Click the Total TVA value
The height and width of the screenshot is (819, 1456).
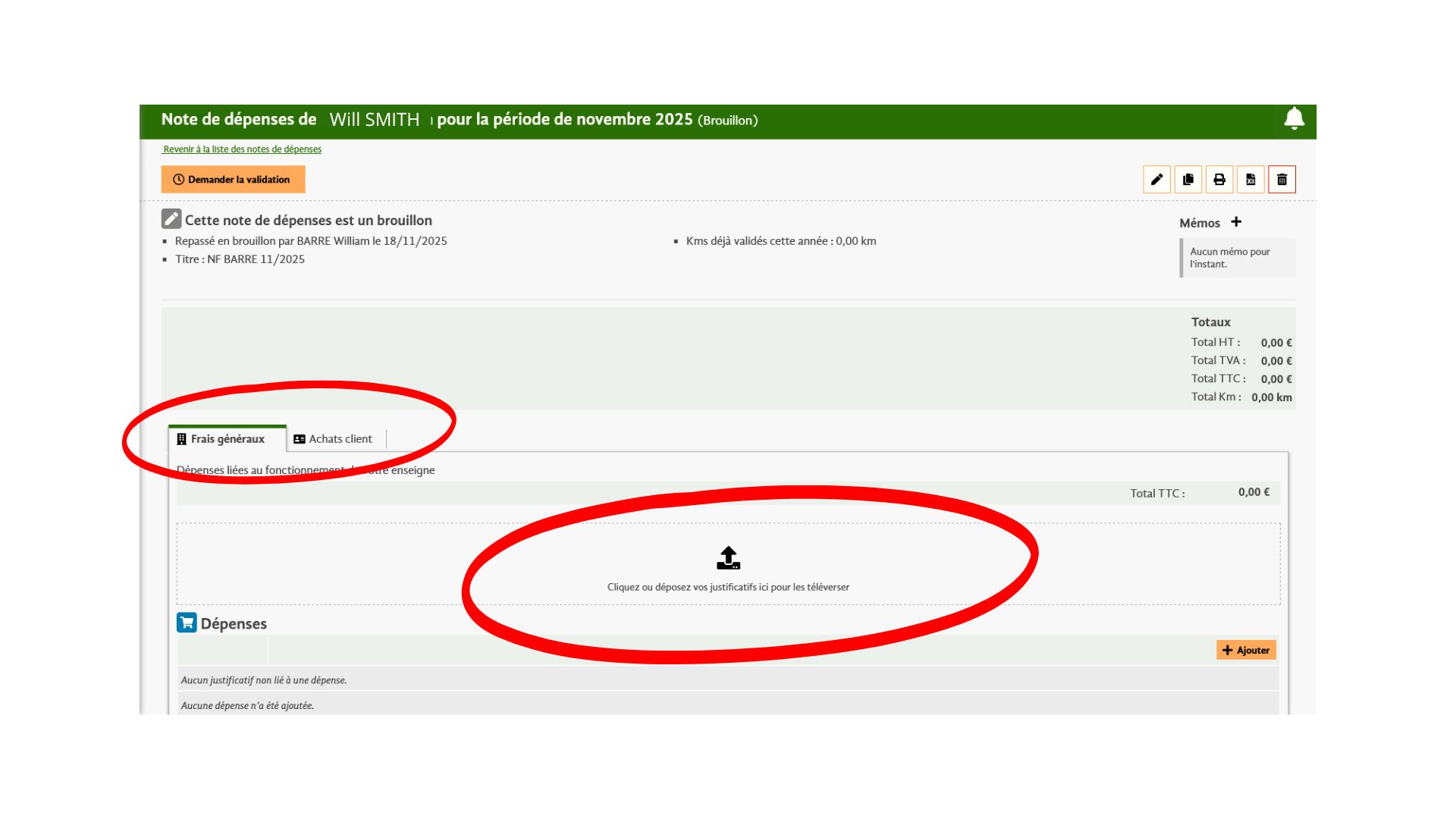coord(1276,361)
